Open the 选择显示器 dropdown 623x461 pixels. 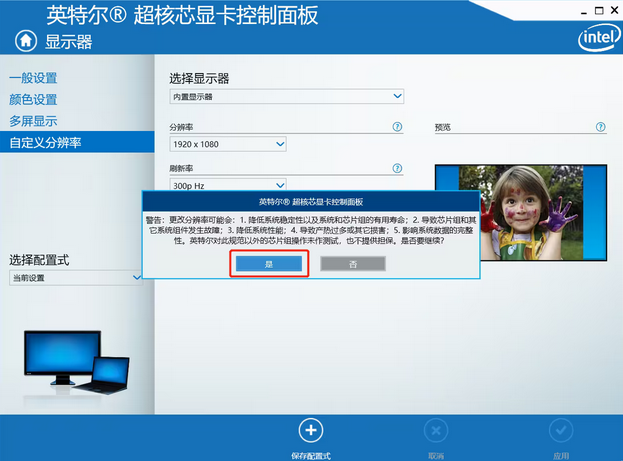[x=286, y=97]
